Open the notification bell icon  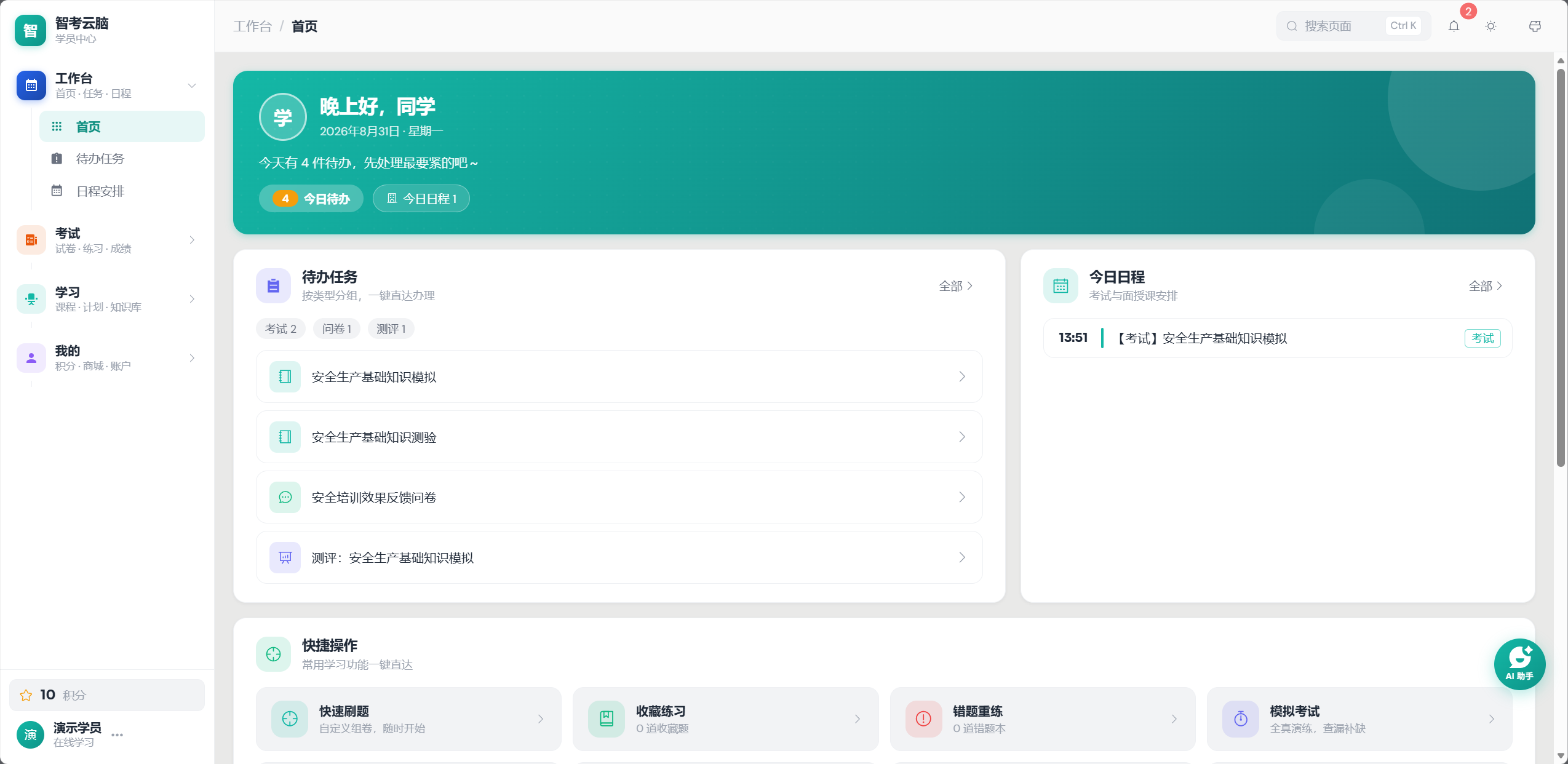tap(1454, 26)
